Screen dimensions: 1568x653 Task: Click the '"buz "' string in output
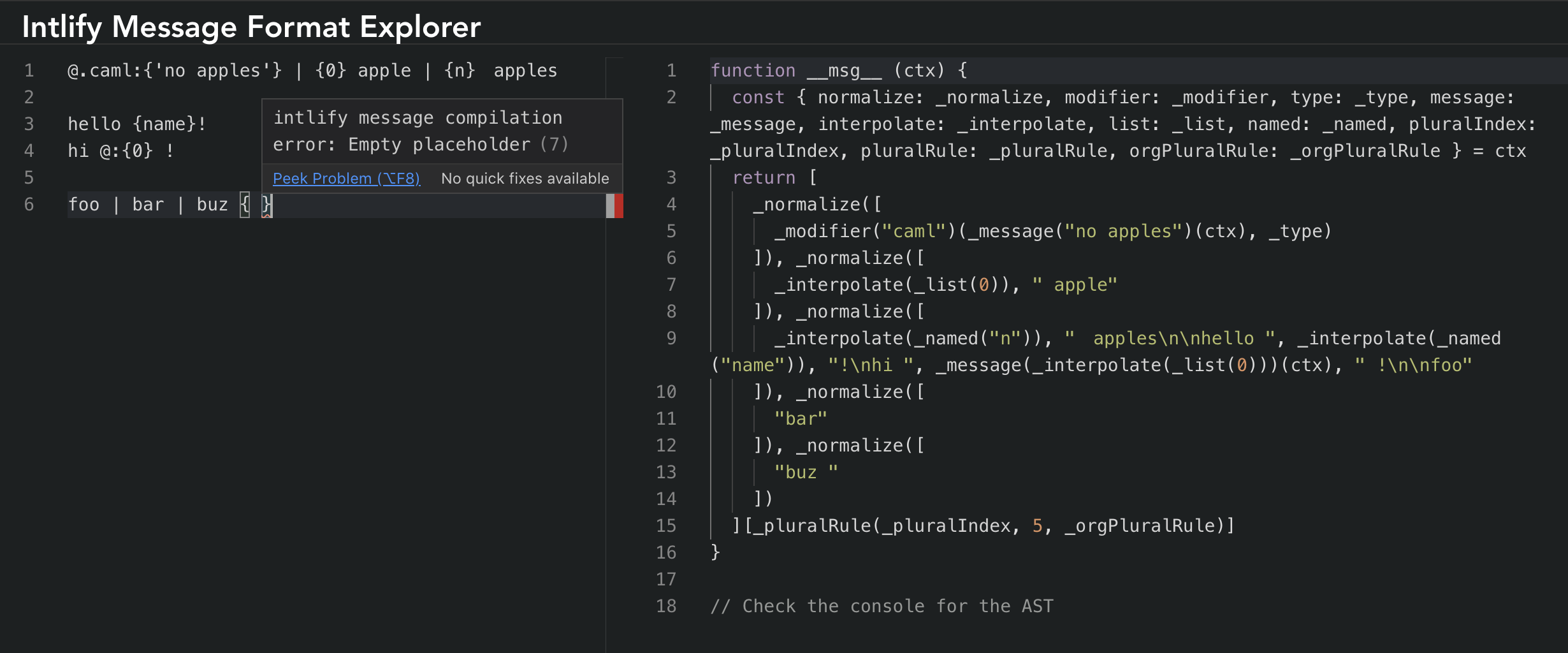(806, 472)
